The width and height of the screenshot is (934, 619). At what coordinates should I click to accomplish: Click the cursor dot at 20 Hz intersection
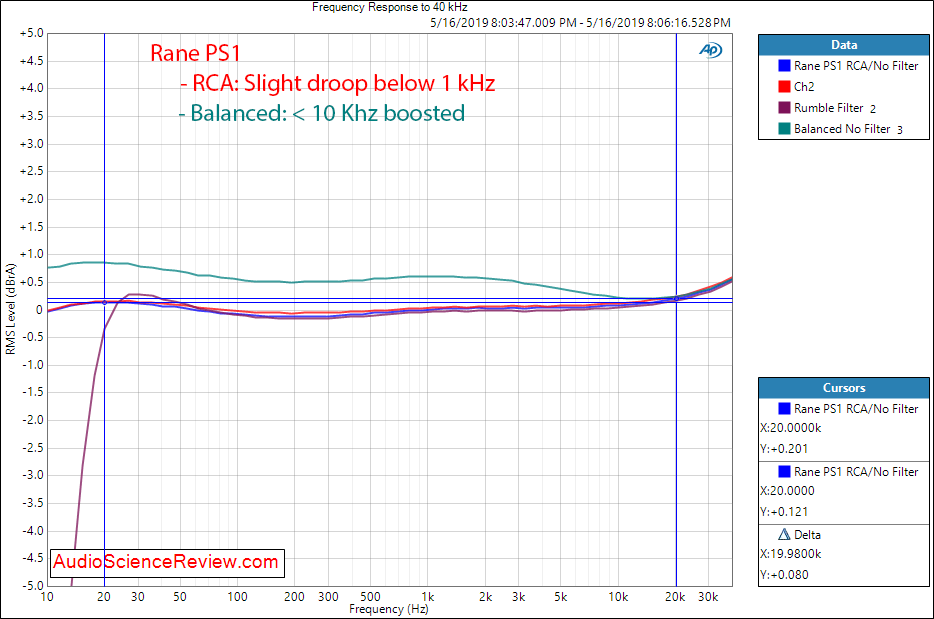(105, 303)
